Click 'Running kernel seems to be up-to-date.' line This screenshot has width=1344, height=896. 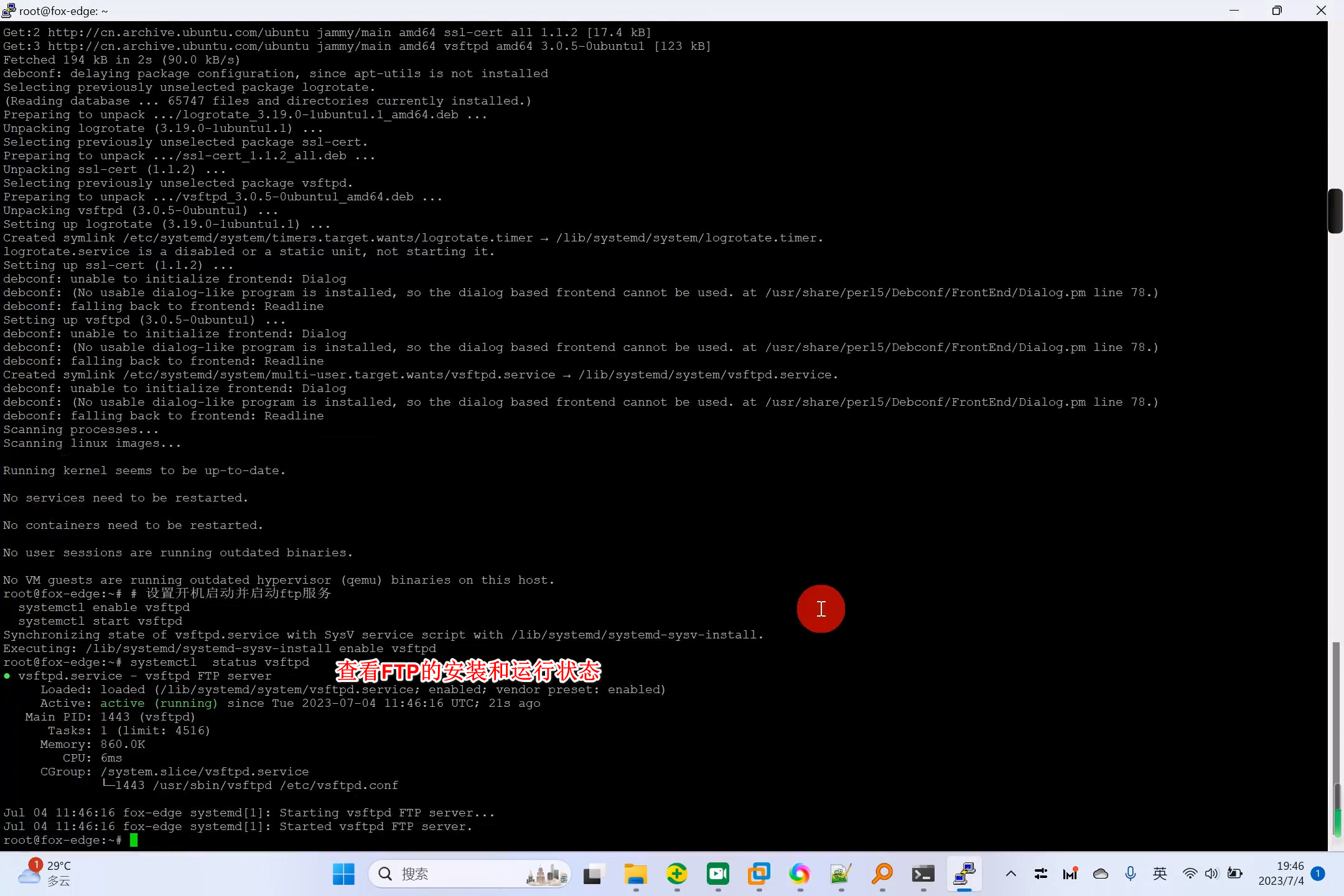click(x=144, y=471)
